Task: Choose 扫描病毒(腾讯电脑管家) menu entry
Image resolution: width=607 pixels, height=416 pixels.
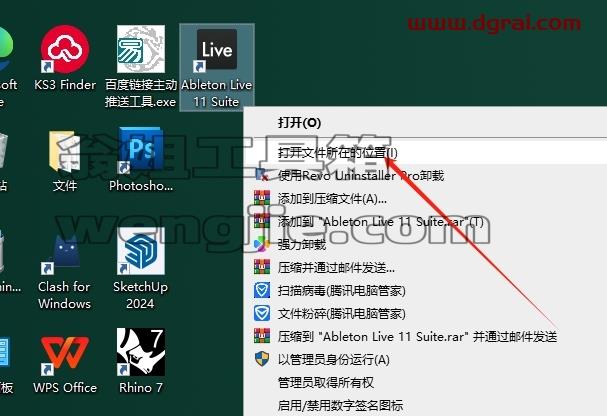Action: 425,291
